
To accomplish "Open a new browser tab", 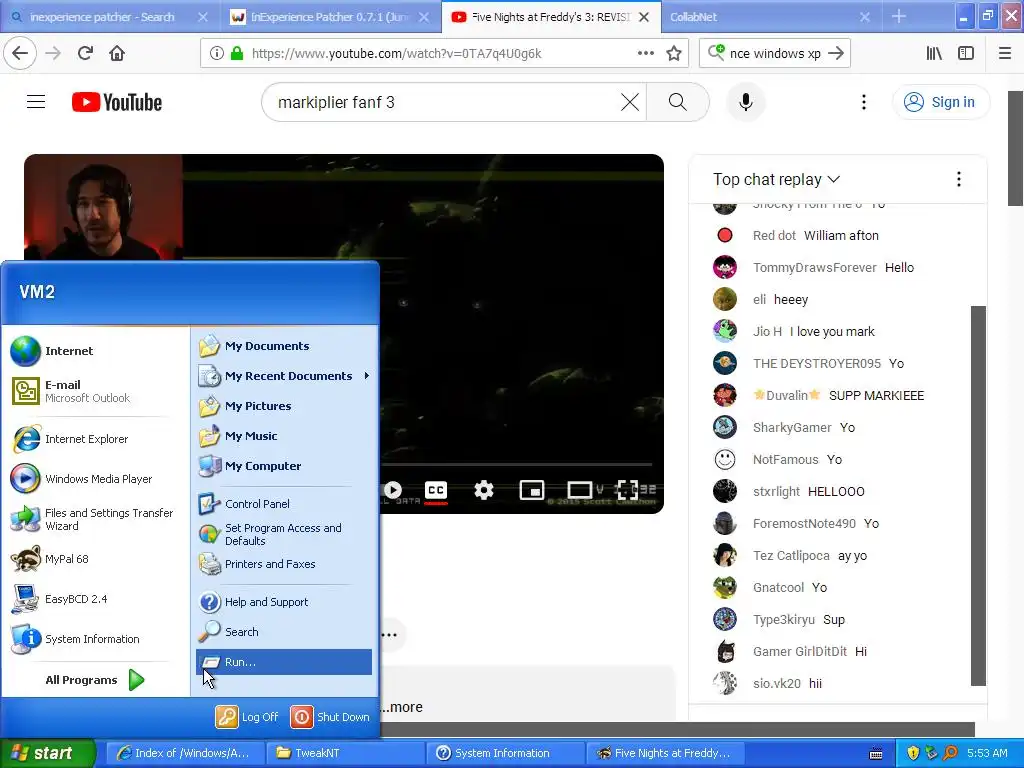I will click(899, 16).
